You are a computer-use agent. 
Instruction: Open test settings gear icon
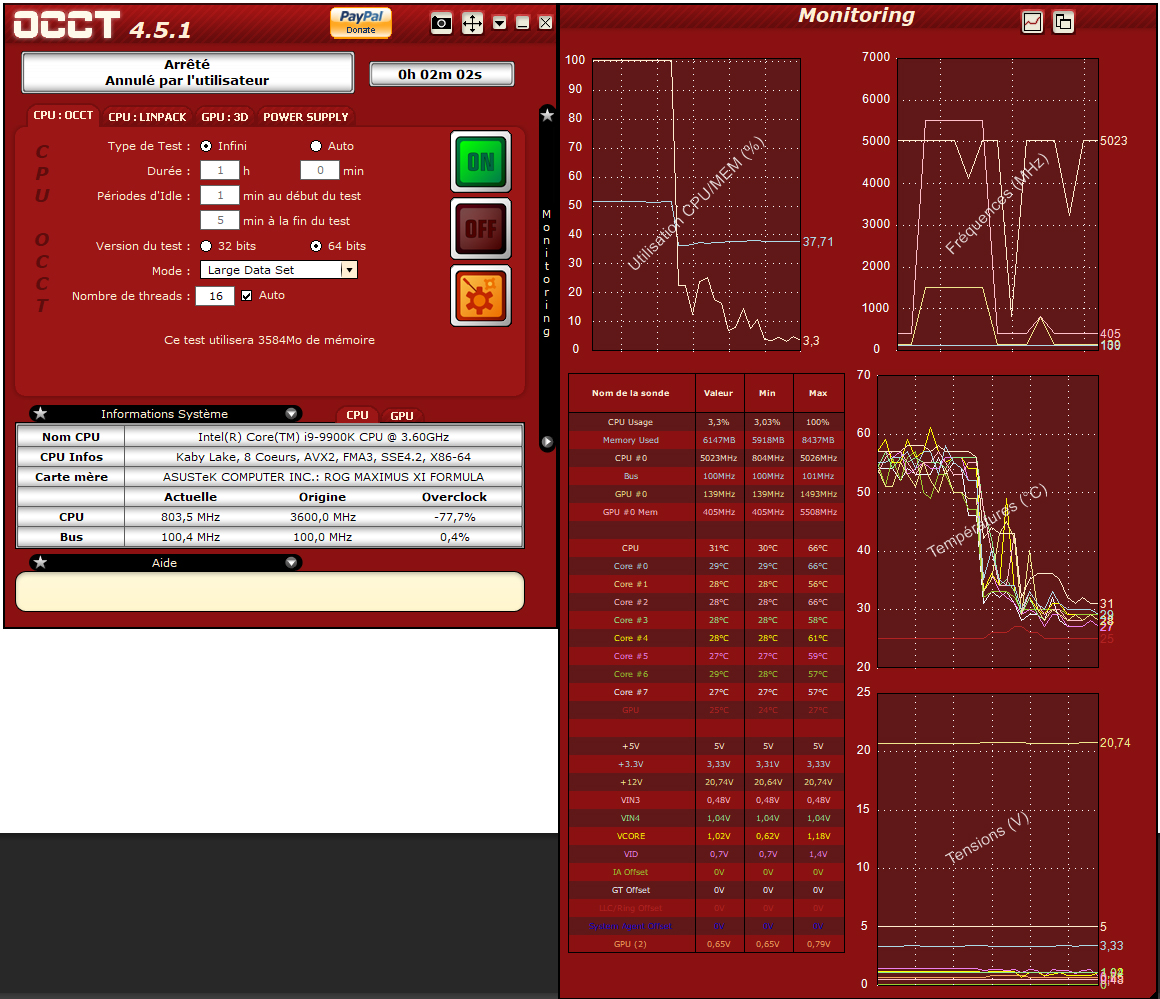(480, 296)
